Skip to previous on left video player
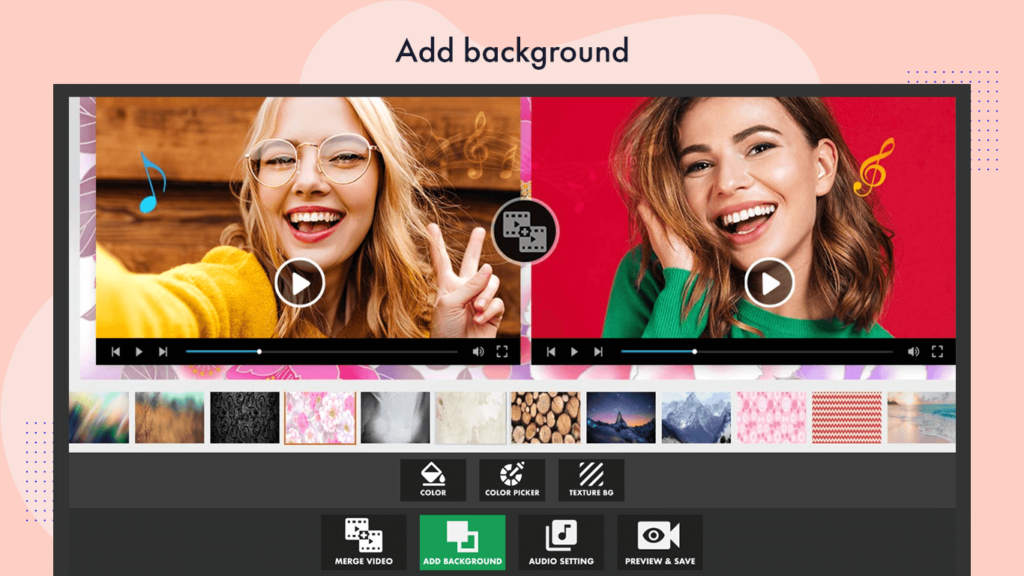 coord(116,352)
